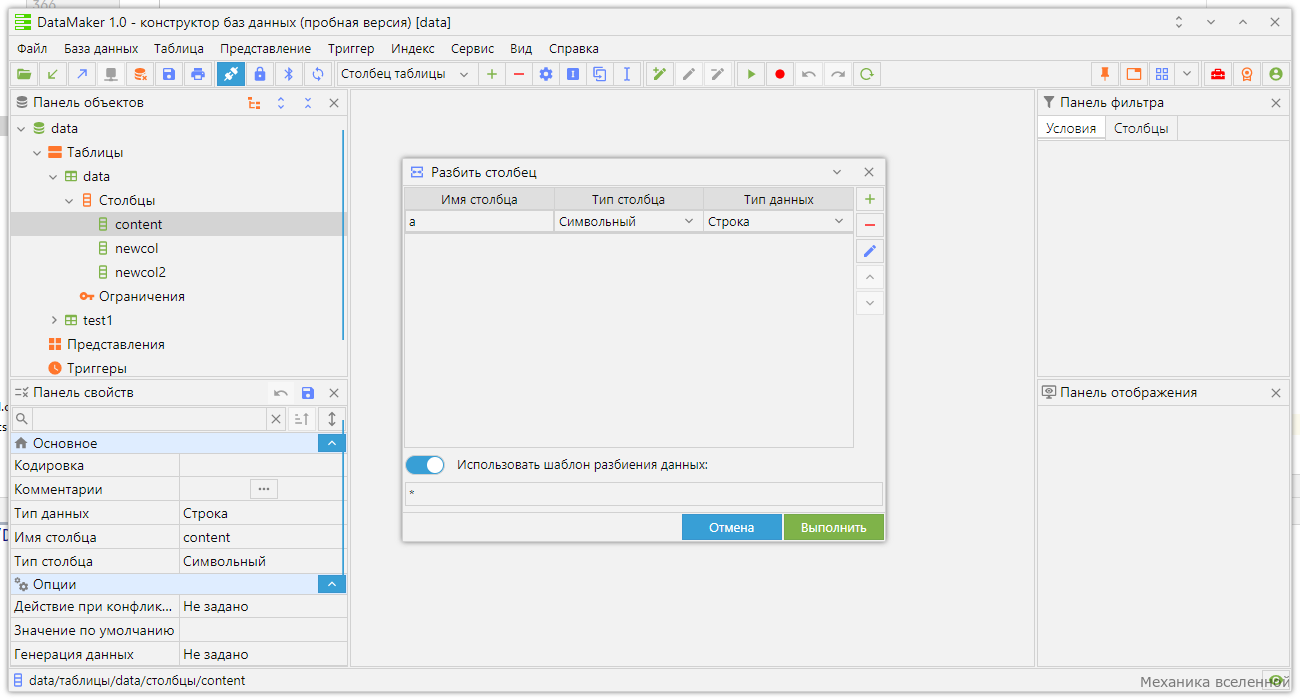Click the duplicate copy toolbar icon
Screen dimensions: 1300x700
600,74
